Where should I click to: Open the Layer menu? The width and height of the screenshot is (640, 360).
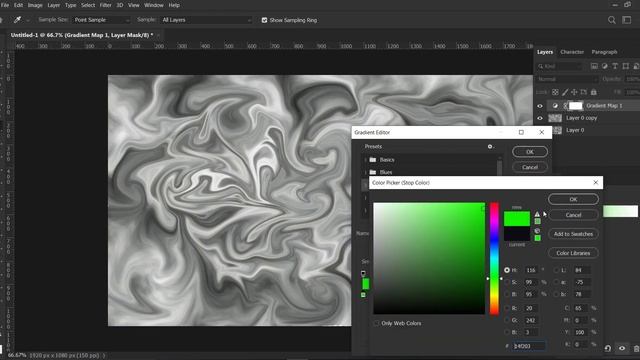53,5
